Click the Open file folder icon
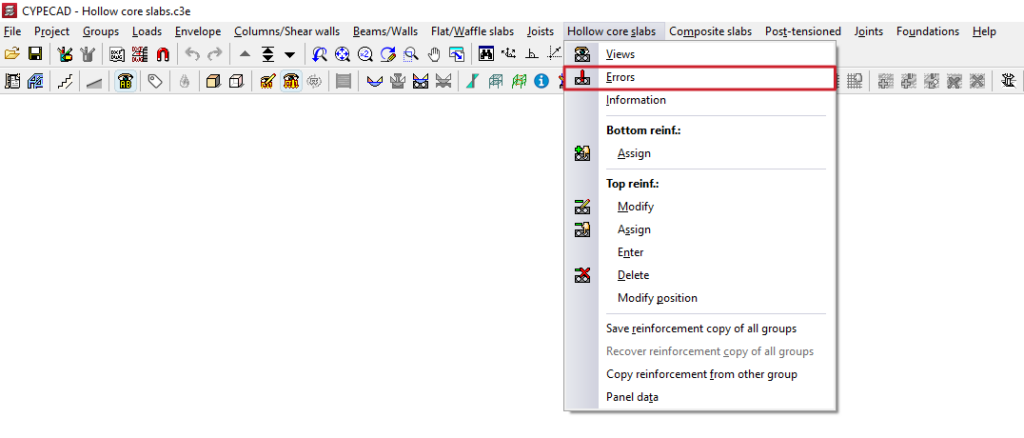This screenshot has width=1024, height=438. click(12, 54)
